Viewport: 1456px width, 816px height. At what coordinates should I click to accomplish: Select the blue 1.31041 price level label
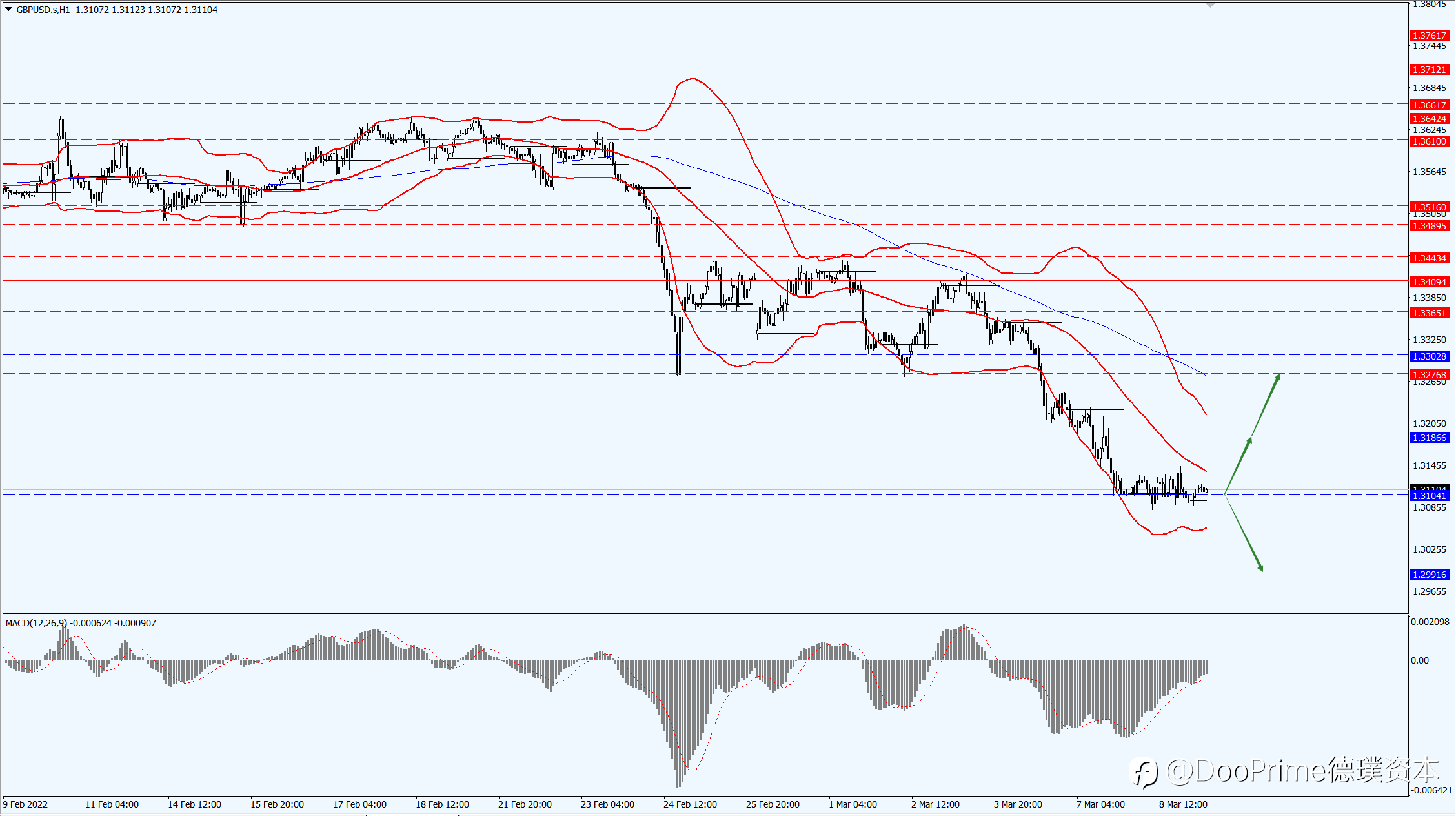1429,496
